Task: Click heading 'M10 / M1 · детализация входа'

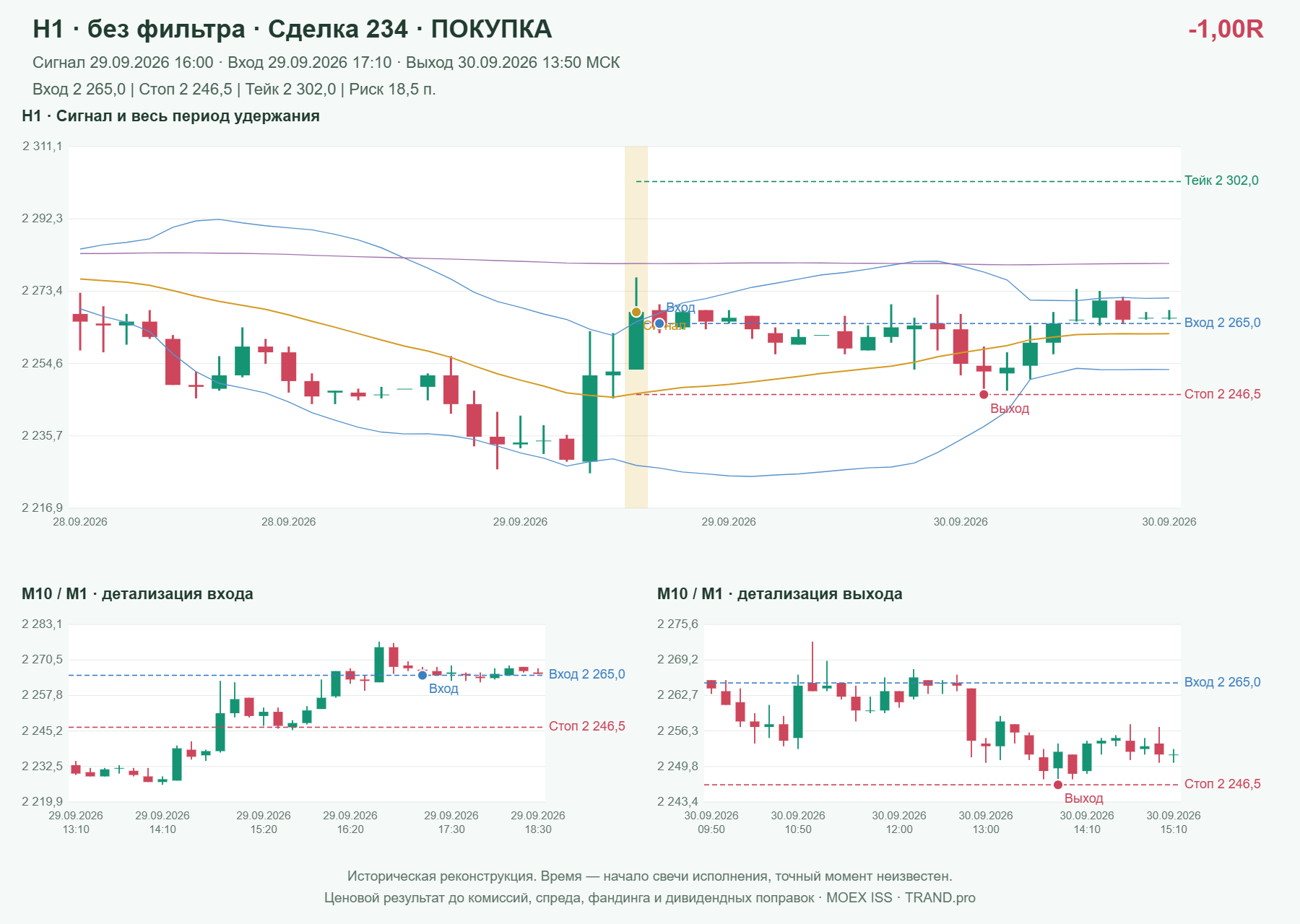Action: tap(137, 594)
